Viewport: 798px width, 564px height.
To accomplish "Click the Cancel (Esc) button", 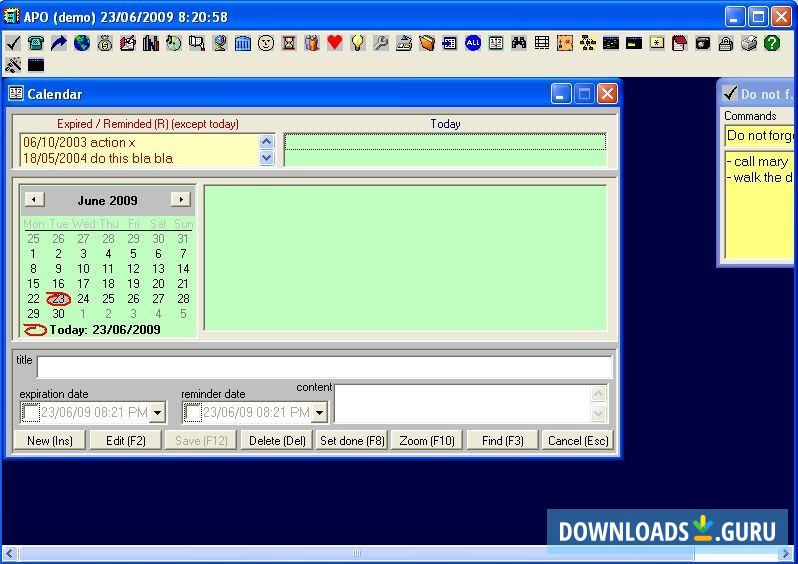I will [x=578, y=440].
